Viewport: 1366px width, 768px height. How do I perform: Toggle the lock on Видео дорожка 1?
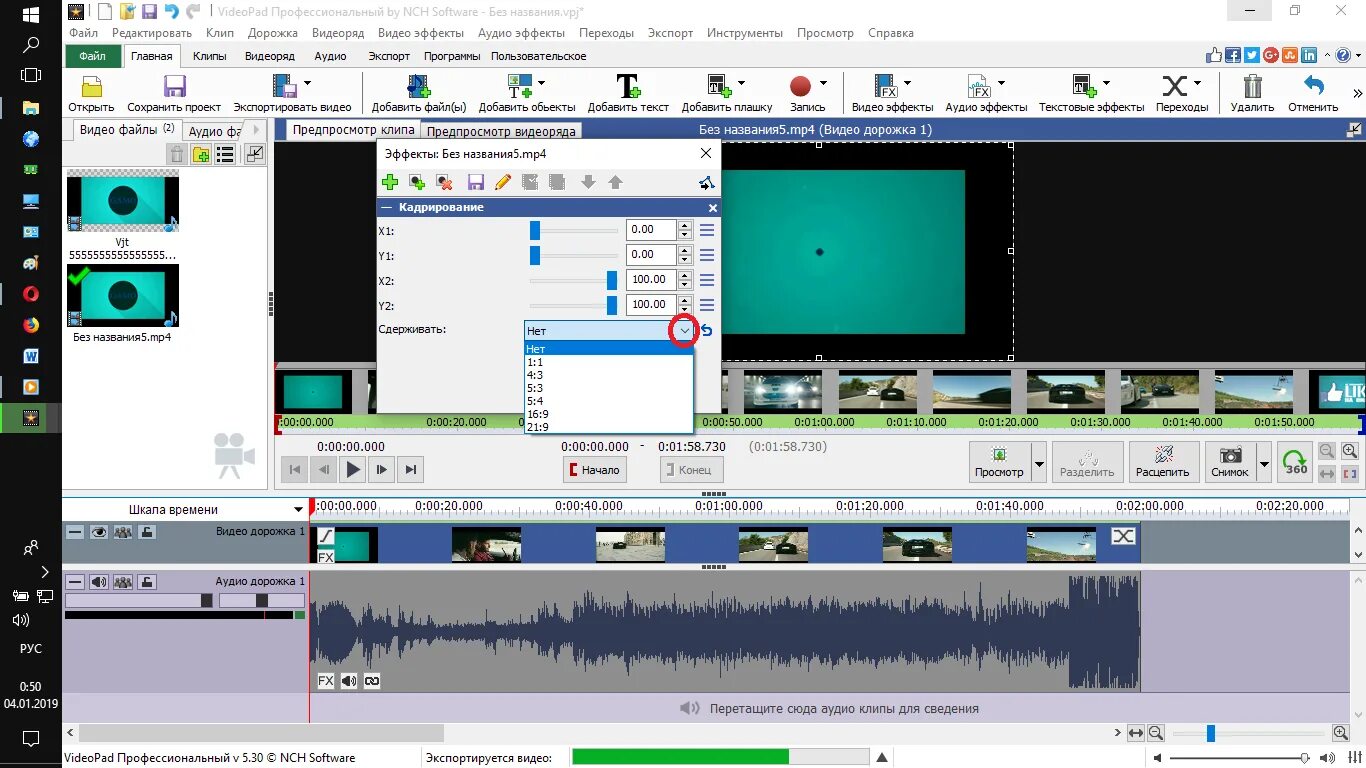click(146, 532)
